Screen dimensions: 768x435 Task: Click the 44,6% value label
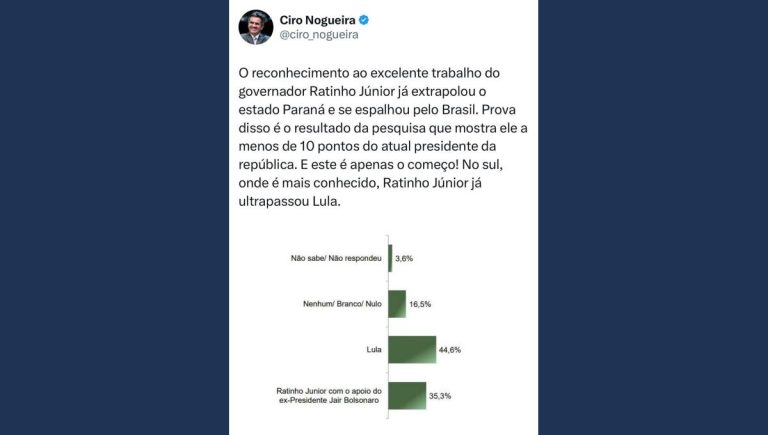(x=450, y=350)
